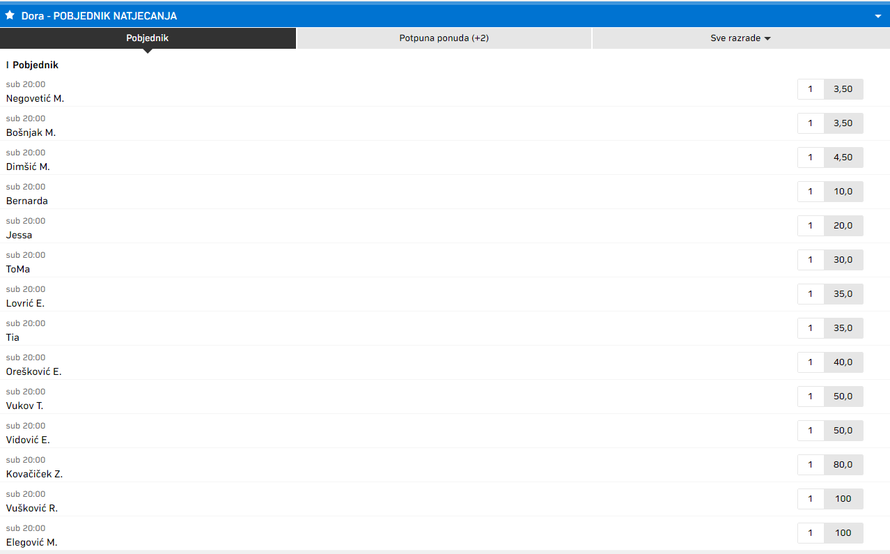Screen dimensions: 890x554
Task: Click ToMa odds 30,0
Action: pos(842,260)
